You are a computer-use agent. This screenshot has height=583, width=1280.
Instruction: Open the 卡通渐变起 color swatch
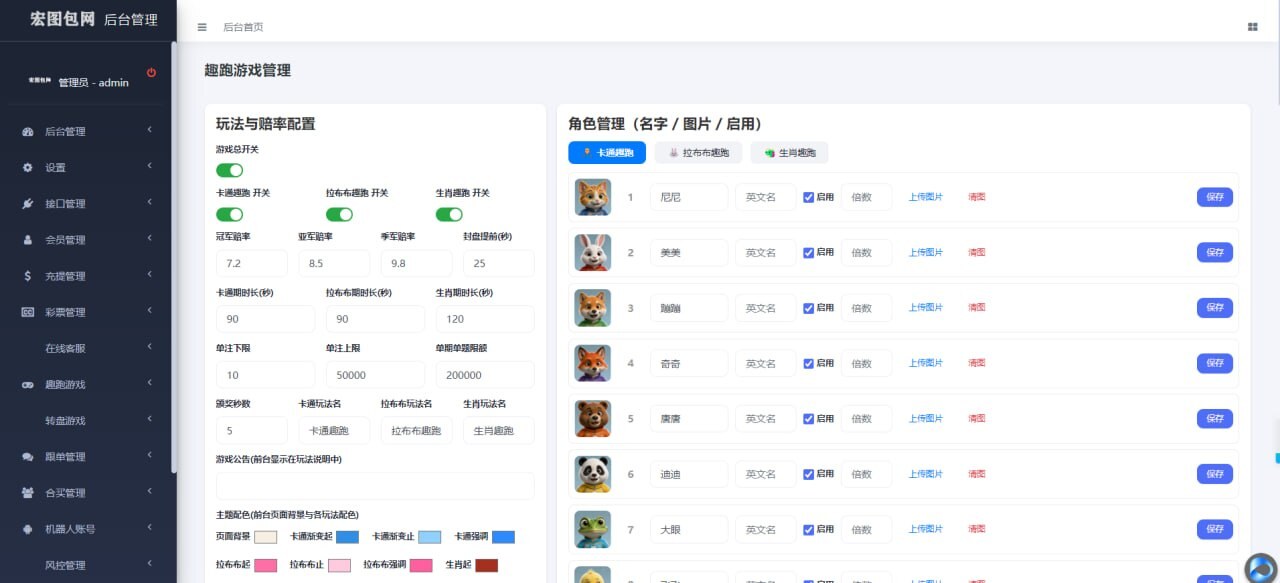(347, 537)
